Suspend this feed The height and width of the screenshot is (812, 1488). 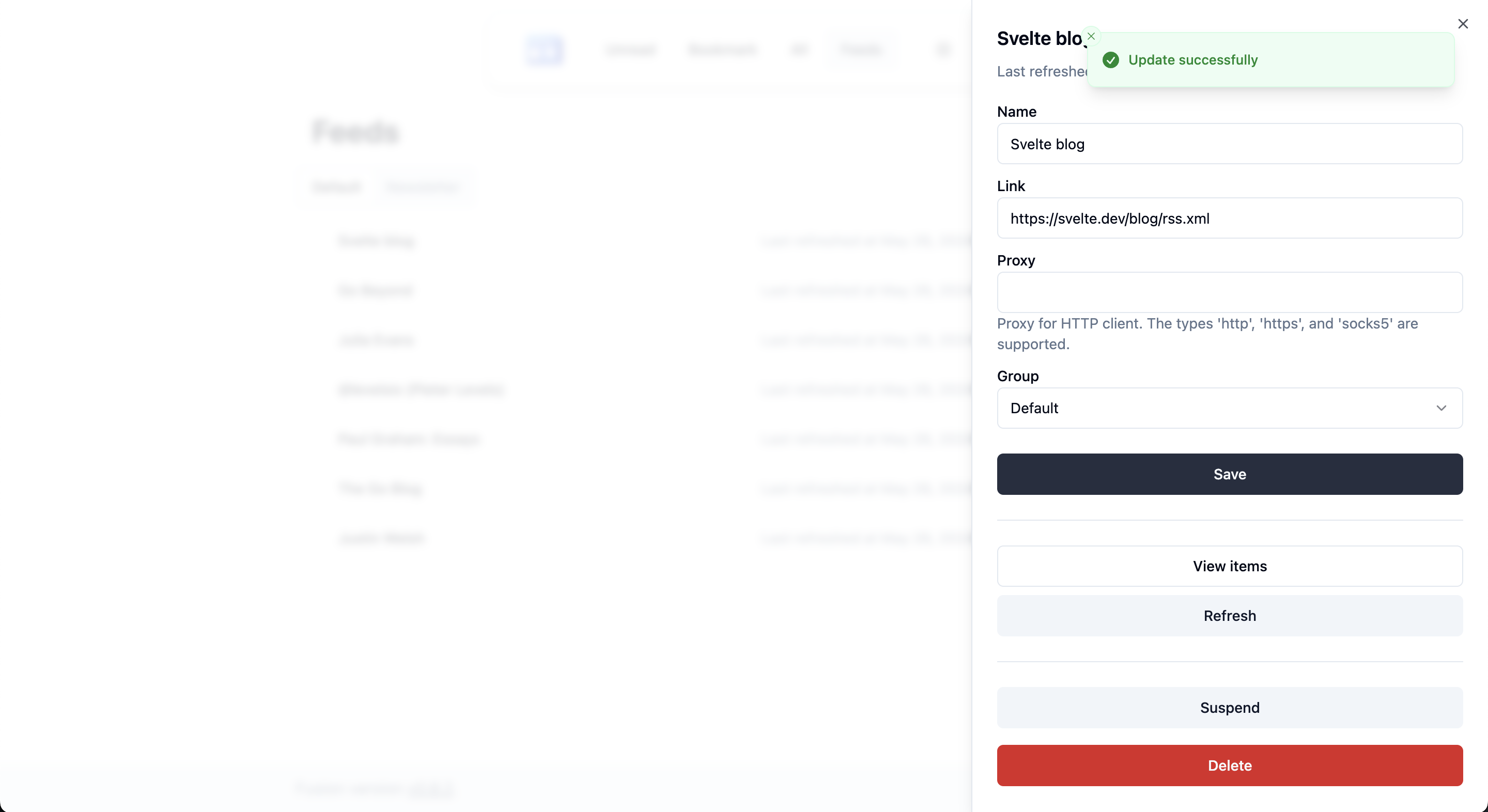click(1229, 708)
